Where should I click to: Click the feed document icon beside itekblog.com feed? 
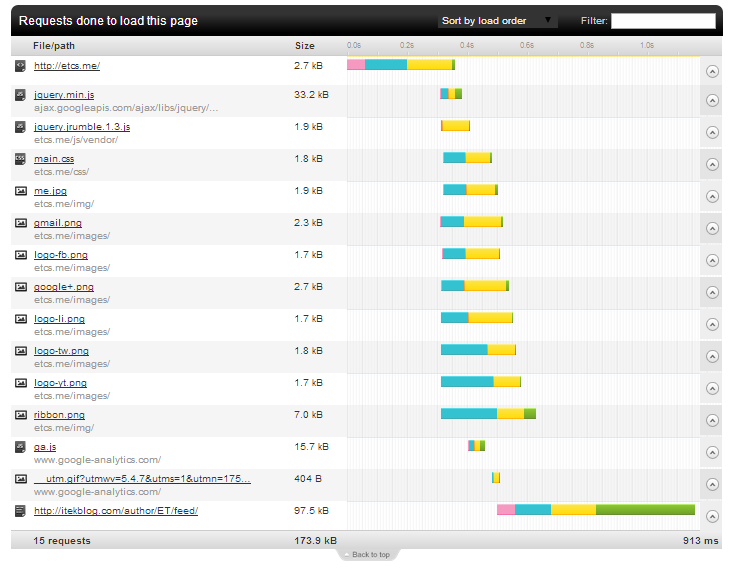tap(20, 511)
